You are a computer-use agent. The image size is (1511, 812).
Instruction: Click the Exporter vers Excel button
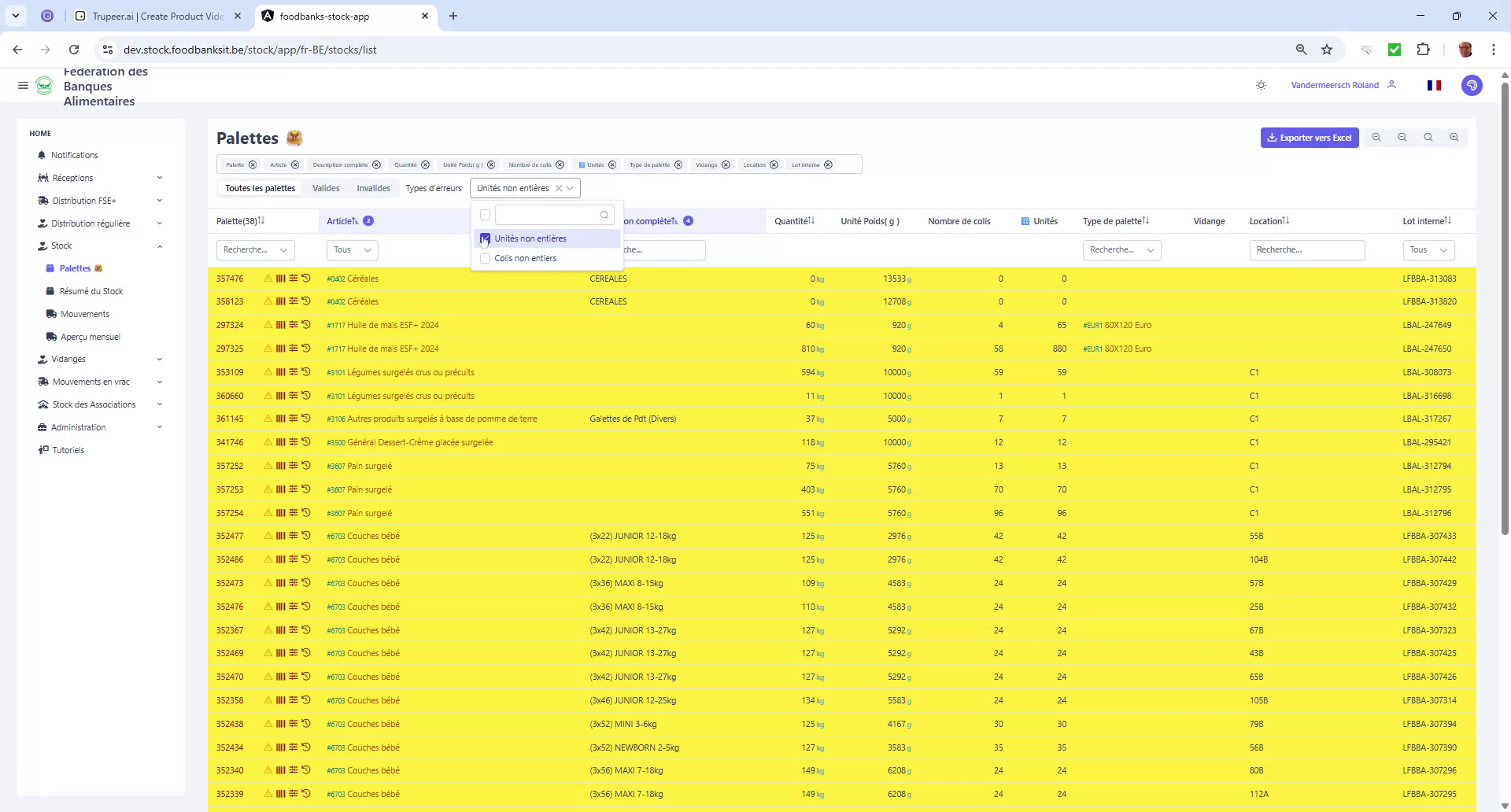click(1309, 137)
